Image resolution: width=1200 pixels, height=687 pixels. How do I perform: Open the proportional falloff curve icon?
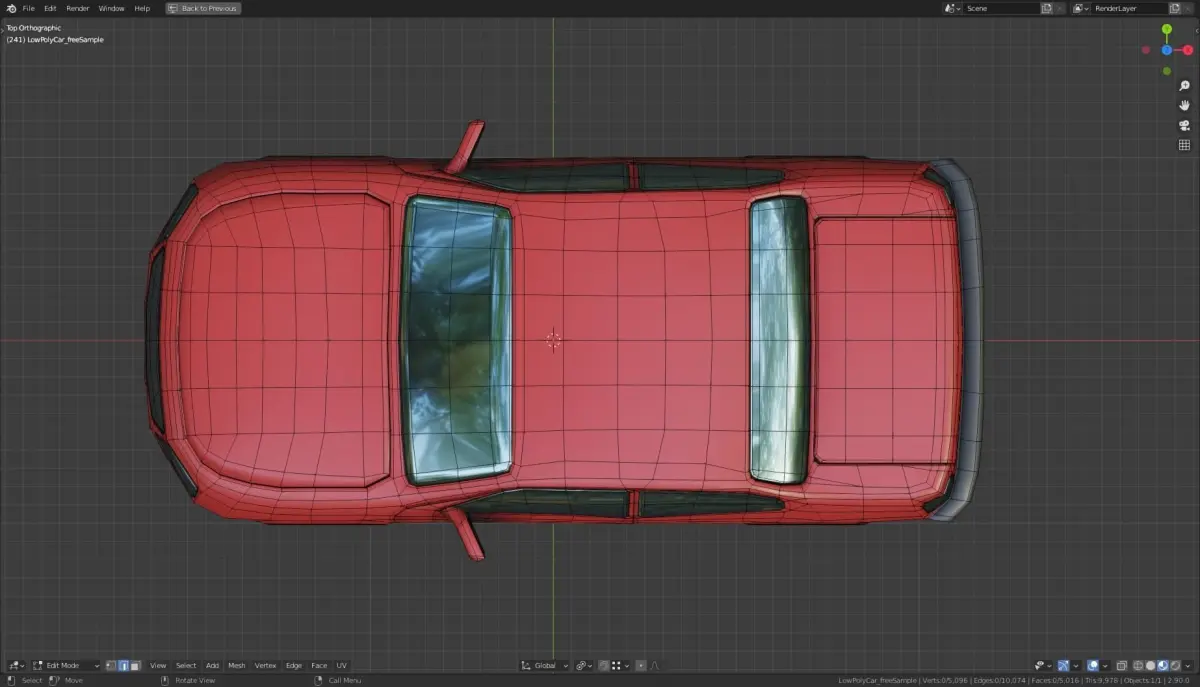coord(654,665)
